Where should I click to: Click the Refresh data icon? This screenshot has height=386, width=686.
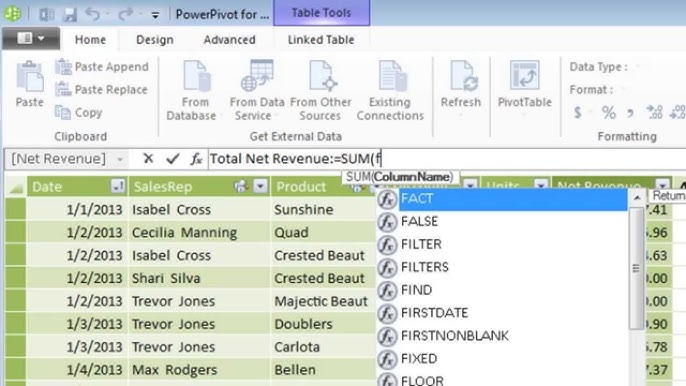click(463, 76)
